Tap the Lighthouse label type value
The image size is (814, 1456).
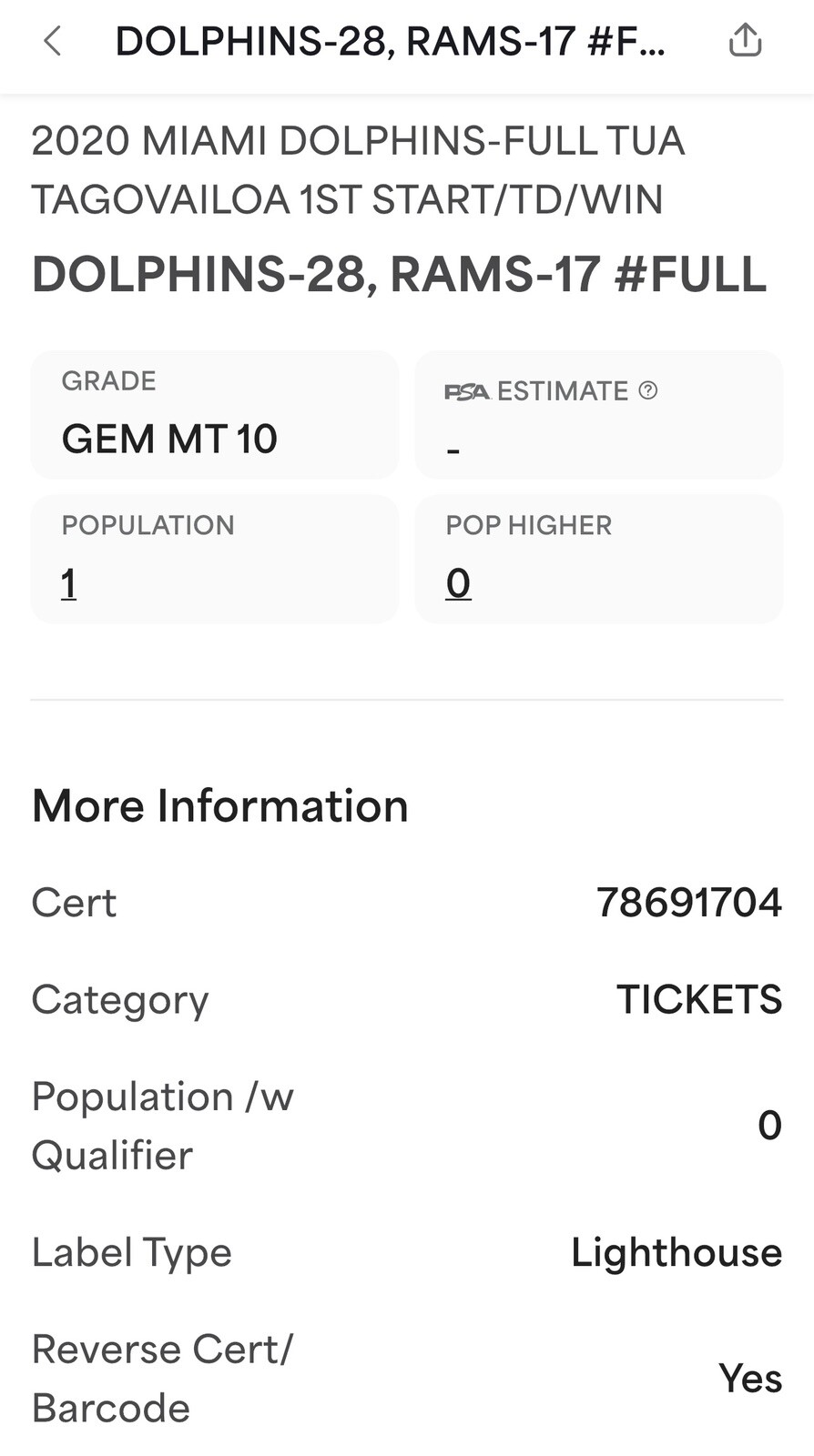(x=677, y=1252)
